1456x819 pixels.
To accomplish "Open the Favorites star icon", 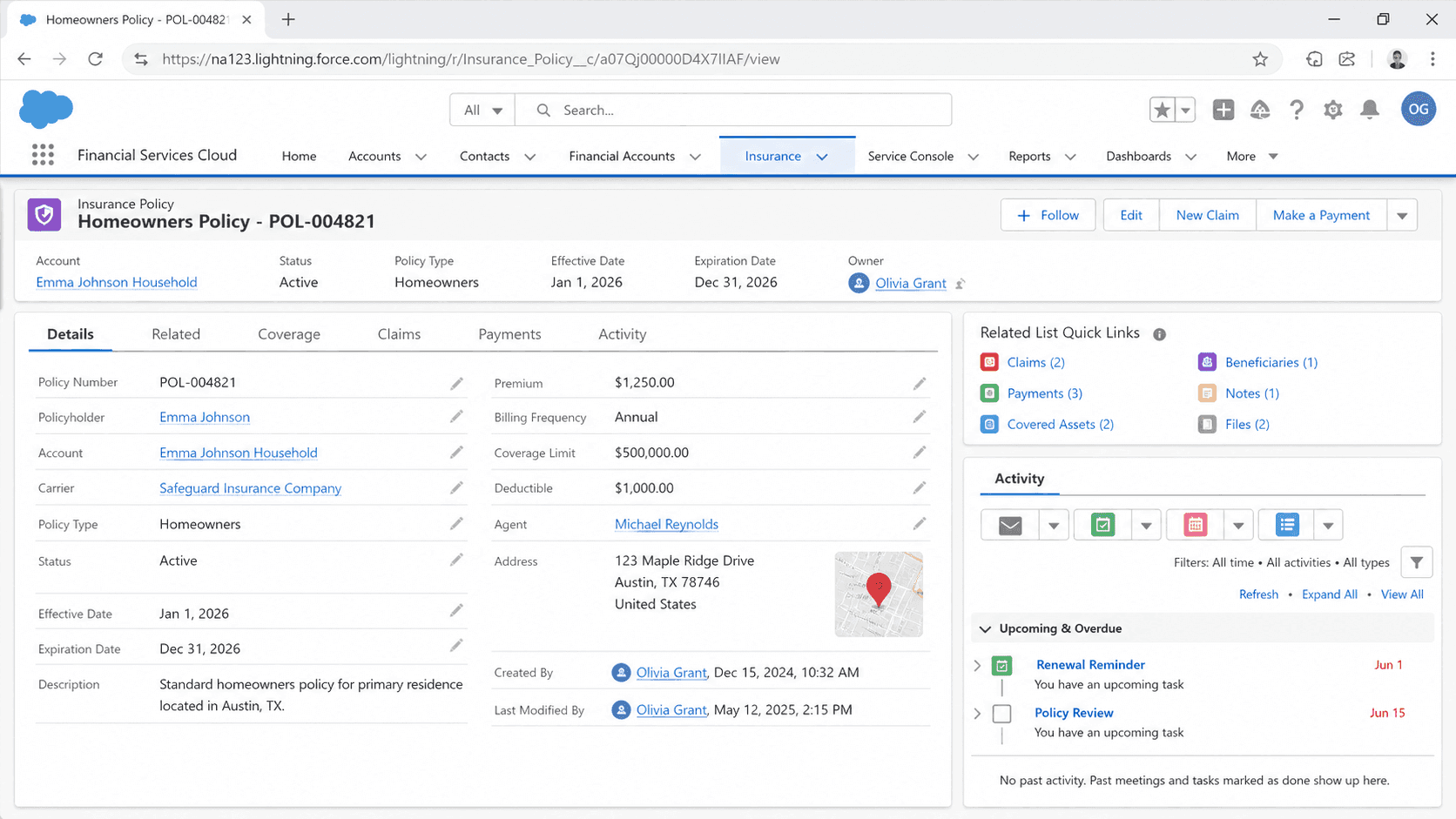I will coord(1162,110).
